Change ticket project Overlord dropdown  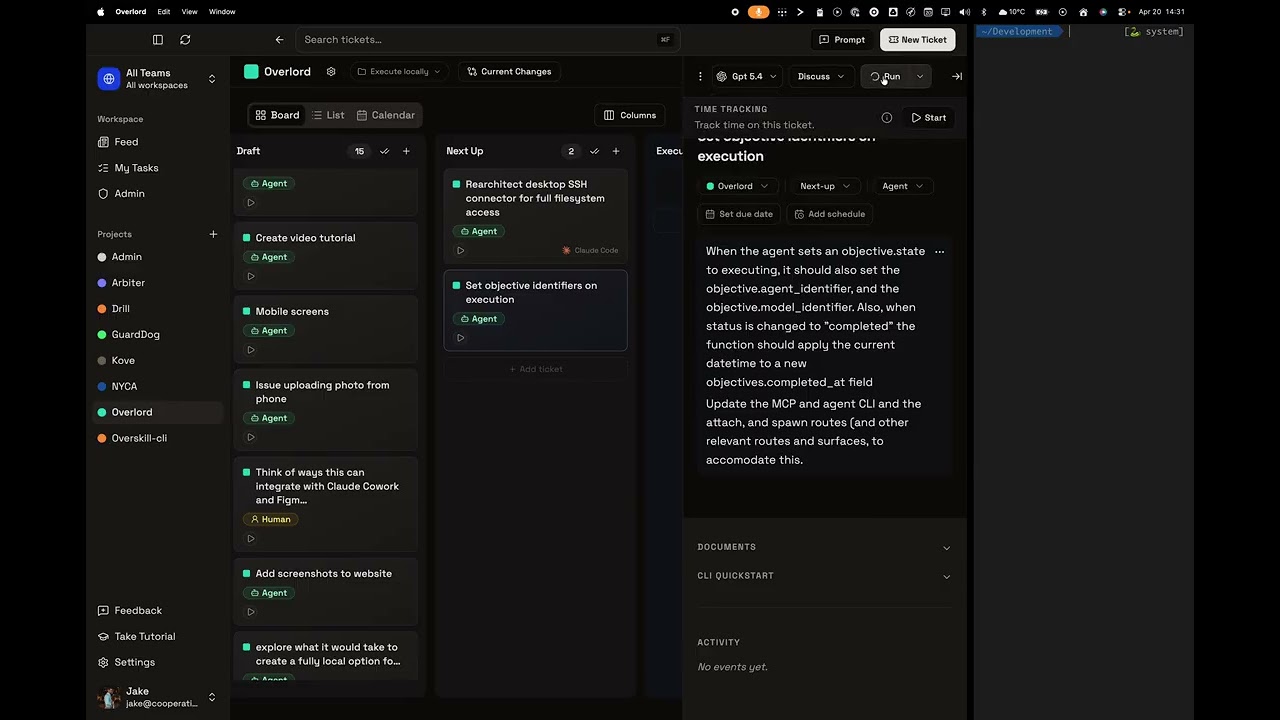737,186
